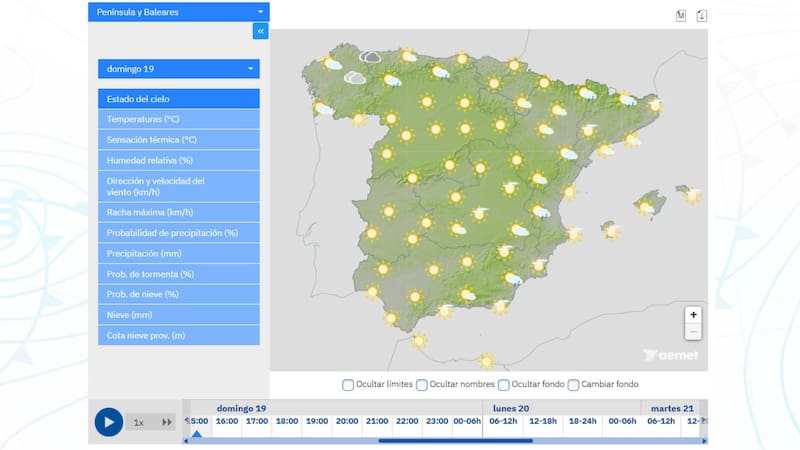Zoom in the map with plus button
Screen dimensions: 800x450
pos(693,315)
